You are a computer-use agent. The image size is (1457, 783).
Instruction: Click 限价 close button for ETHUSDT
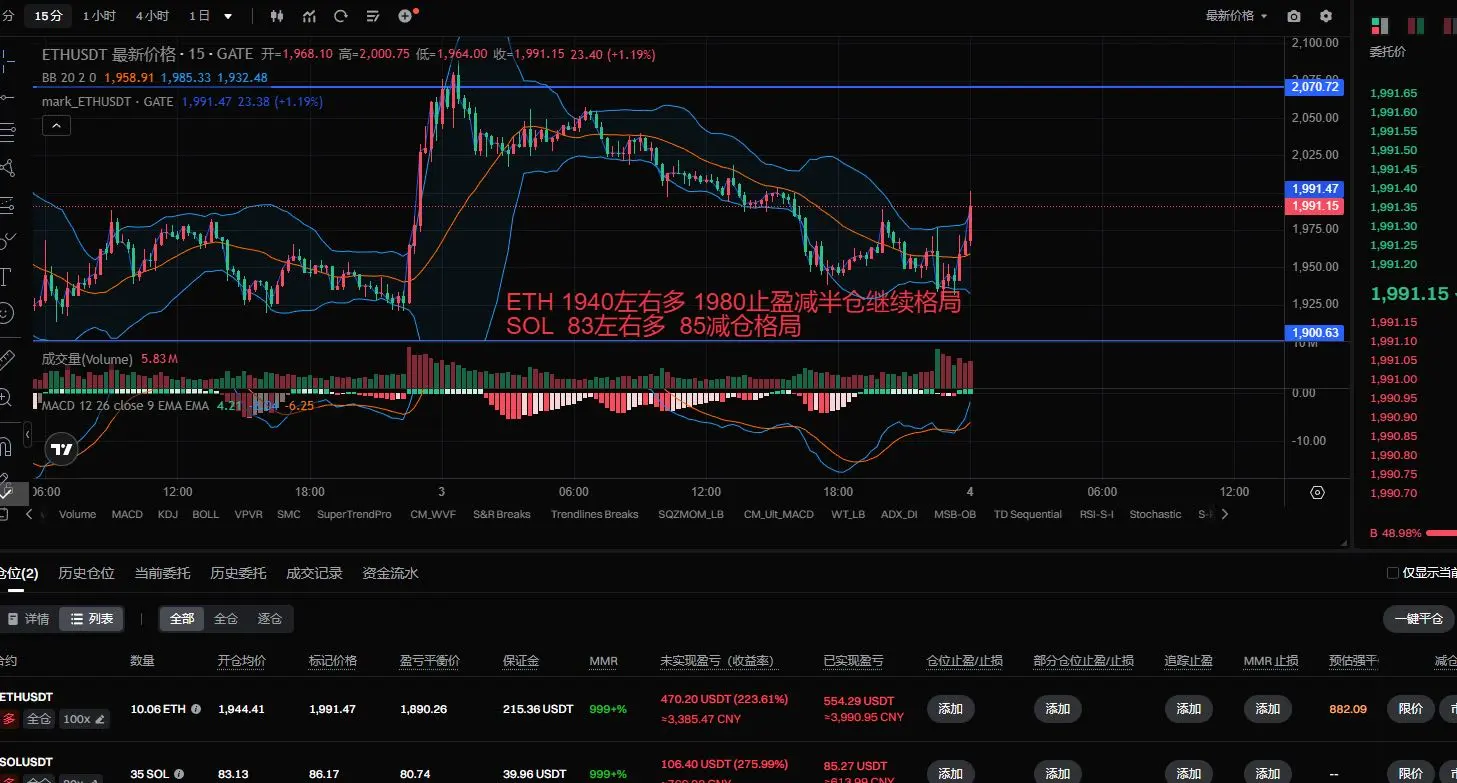[x=1411, y=709]
